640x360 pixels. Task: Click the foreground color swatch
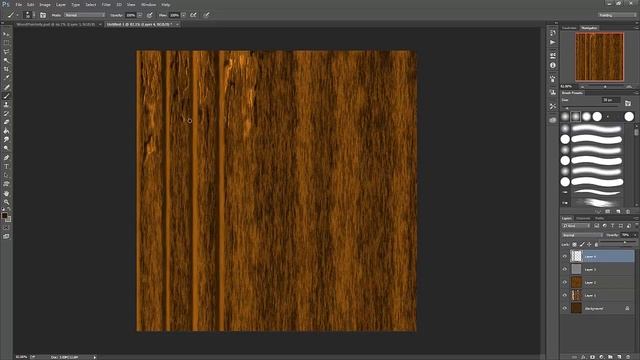[4, 216]
